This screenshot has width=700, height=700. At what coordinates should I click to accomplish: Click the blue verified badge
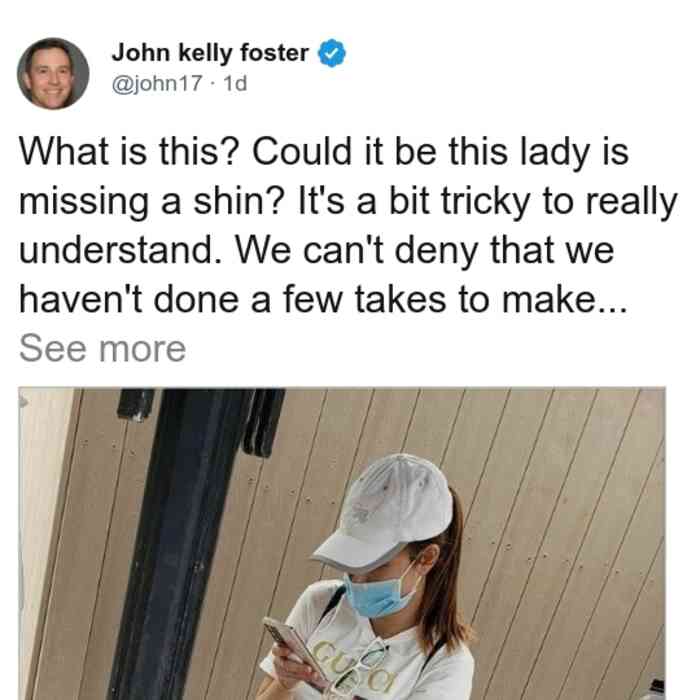pyautogui.click(x=332, y=53)
